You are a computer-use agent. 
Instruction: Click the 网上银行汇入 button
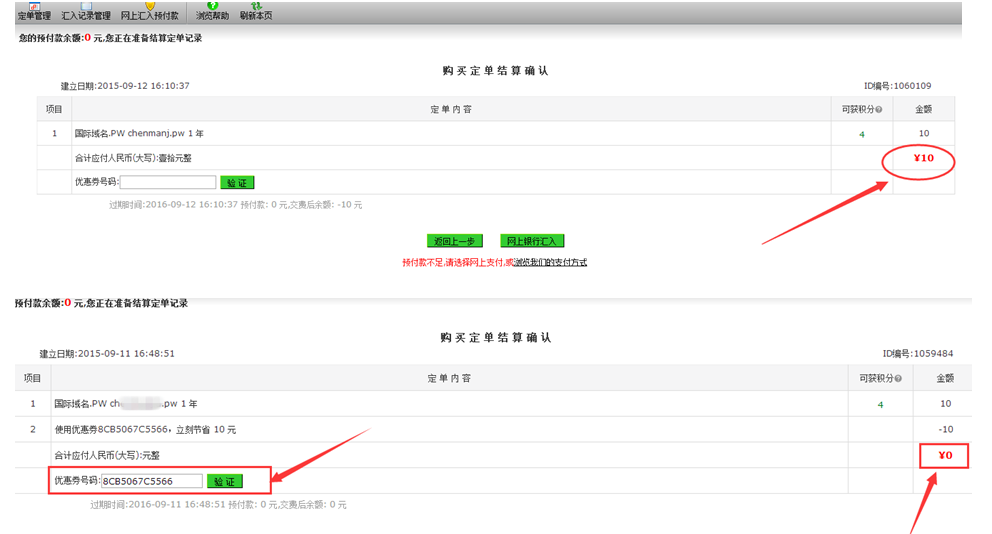click(531, 241)
